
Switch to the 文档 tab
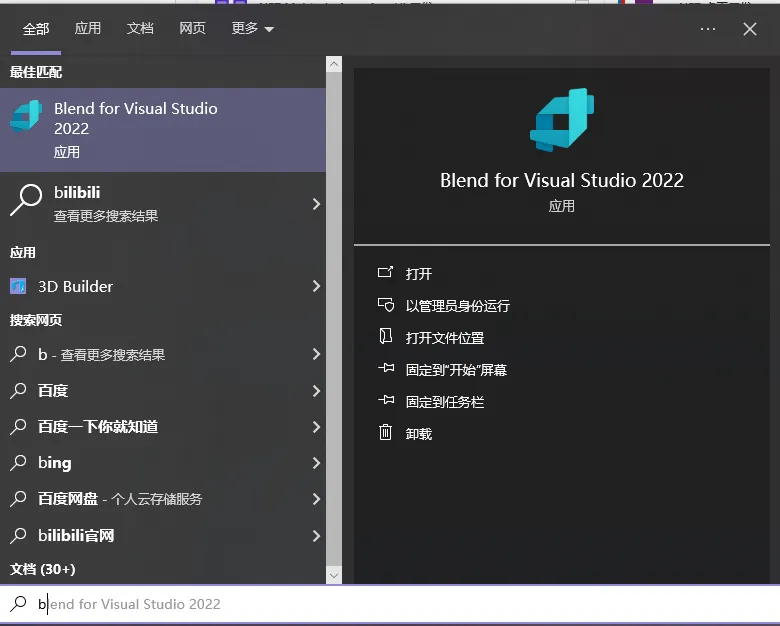pyautogui.click(x=140, y=28)
